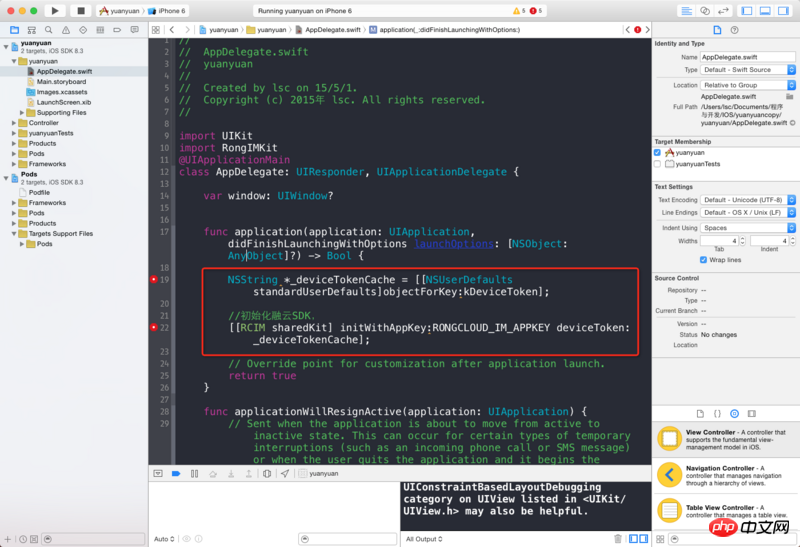The image size is (800, 547).
Task: Expand the Supporting Files group
Action: pos(22,112)
